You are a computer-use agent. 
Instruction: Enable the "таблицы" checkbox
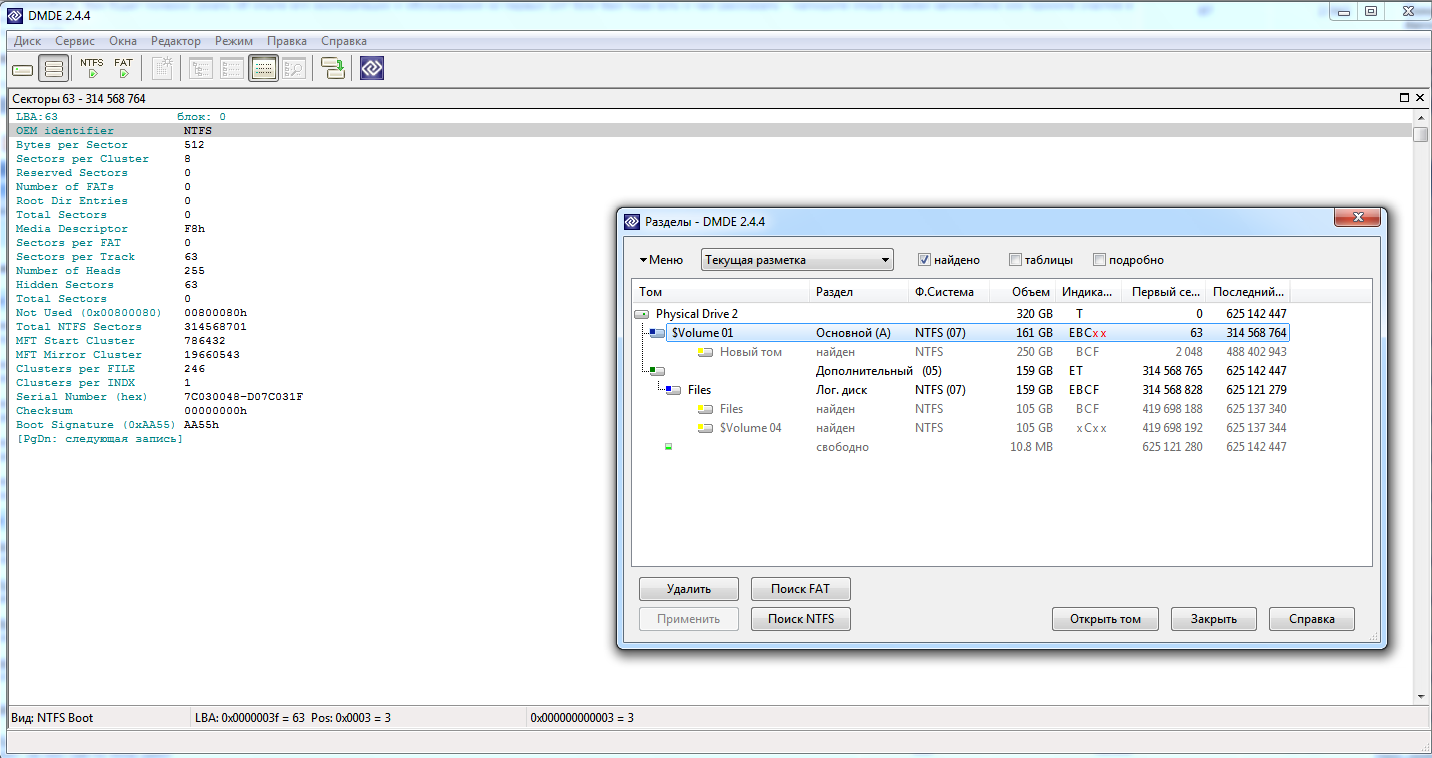pos(1015,260)
